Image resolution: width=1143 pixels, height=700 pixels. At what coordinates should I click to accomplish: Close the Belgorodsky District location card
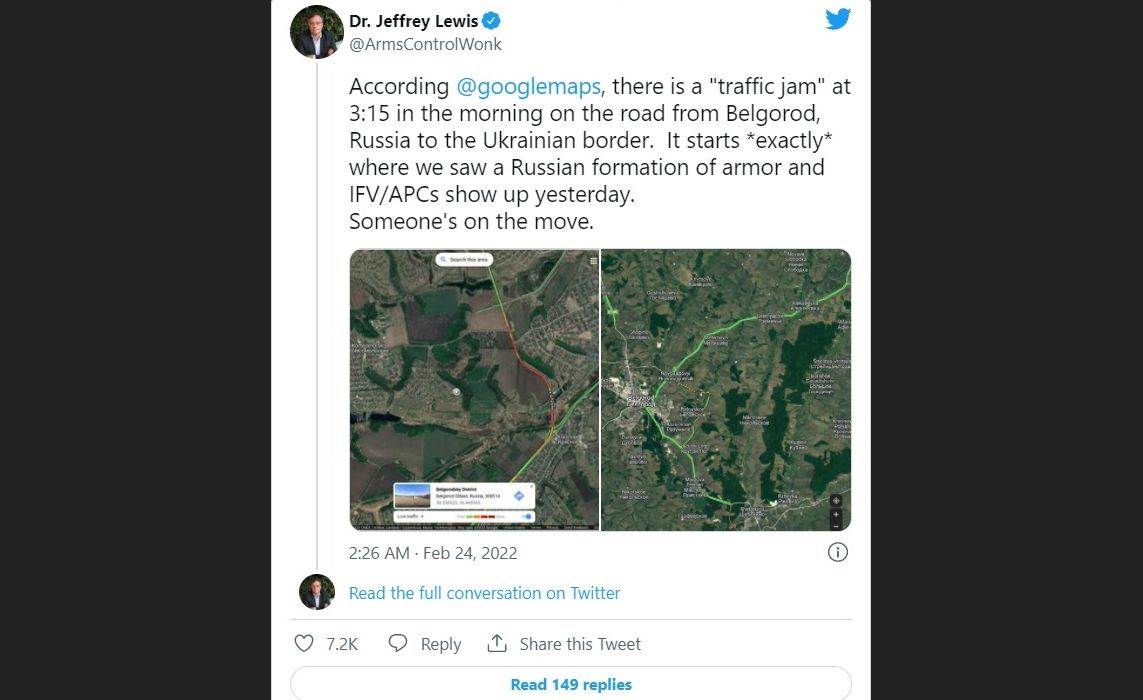coord(530,487)
